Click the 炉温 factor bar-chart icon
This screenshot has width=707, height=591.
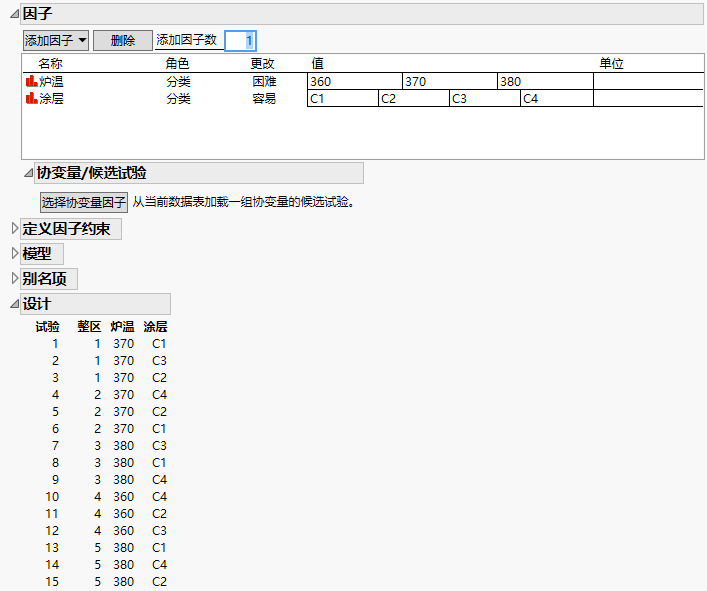[31, 82]
